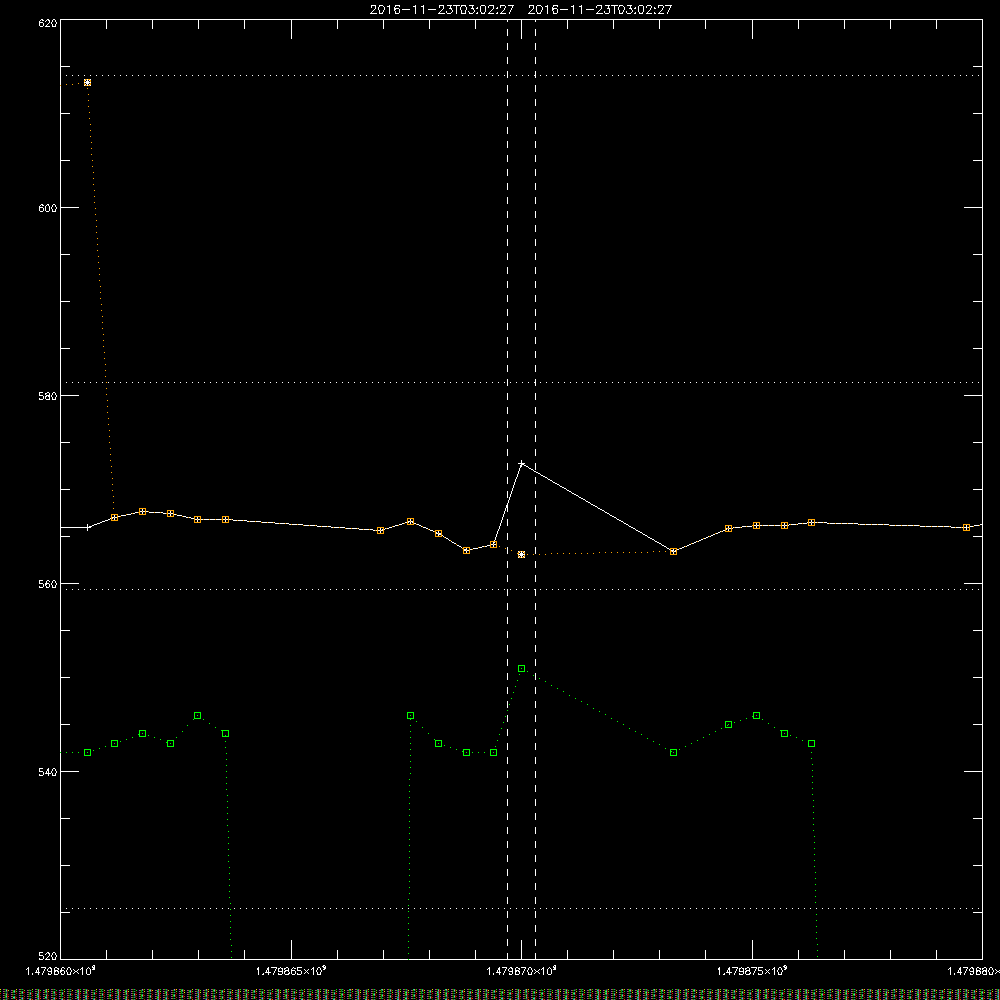Select the white spike peak point near 573
The height and width of the screenshot is (1000, 1000).
point(522,464)
